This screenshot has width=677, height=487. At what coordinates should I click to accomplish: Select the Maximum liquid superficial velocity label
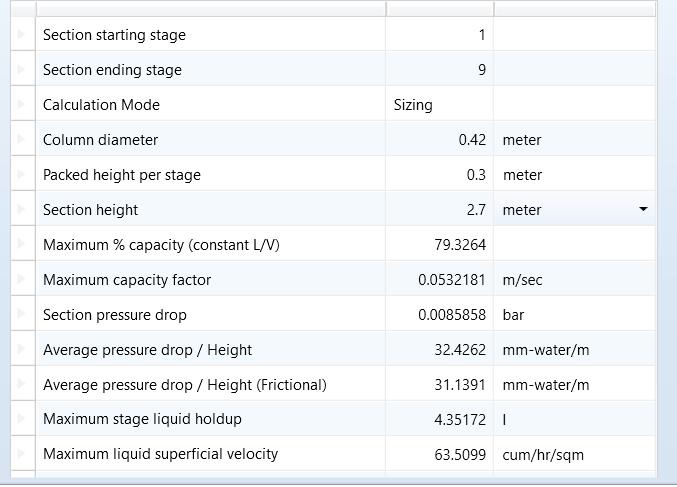point(160,454)
